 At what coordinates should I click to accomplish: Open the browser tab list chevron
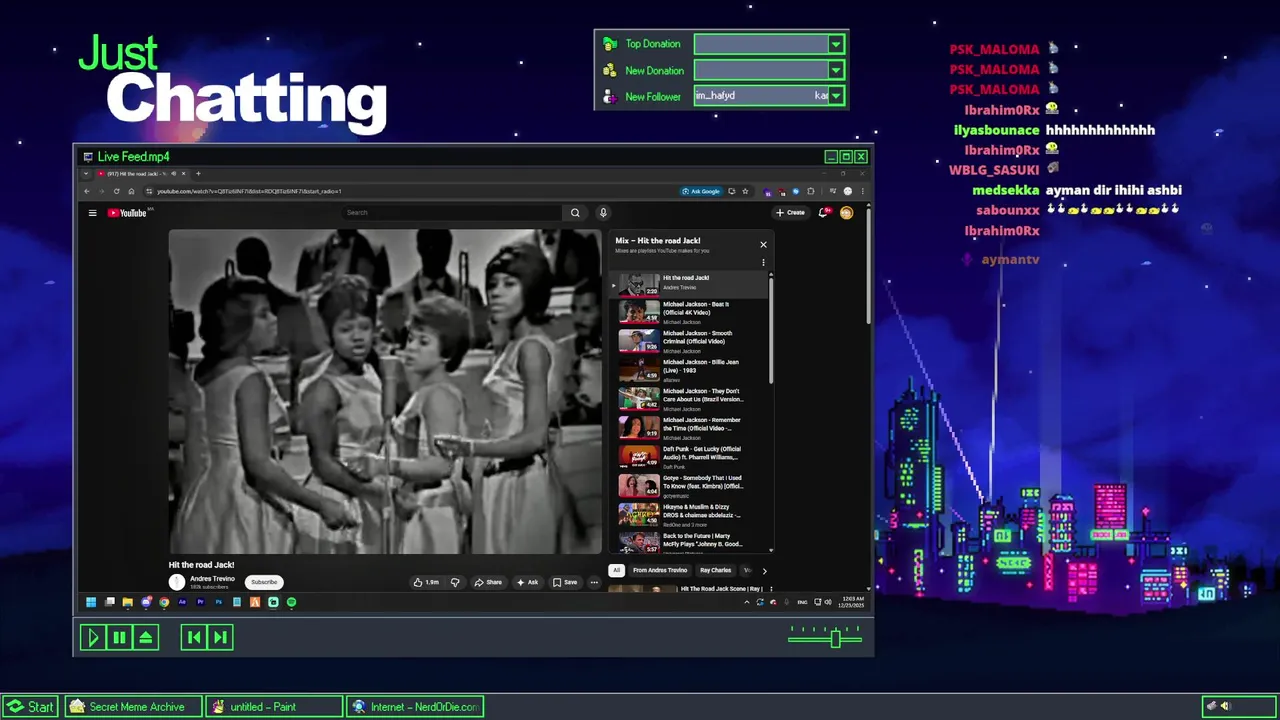(x=86, y=174)
